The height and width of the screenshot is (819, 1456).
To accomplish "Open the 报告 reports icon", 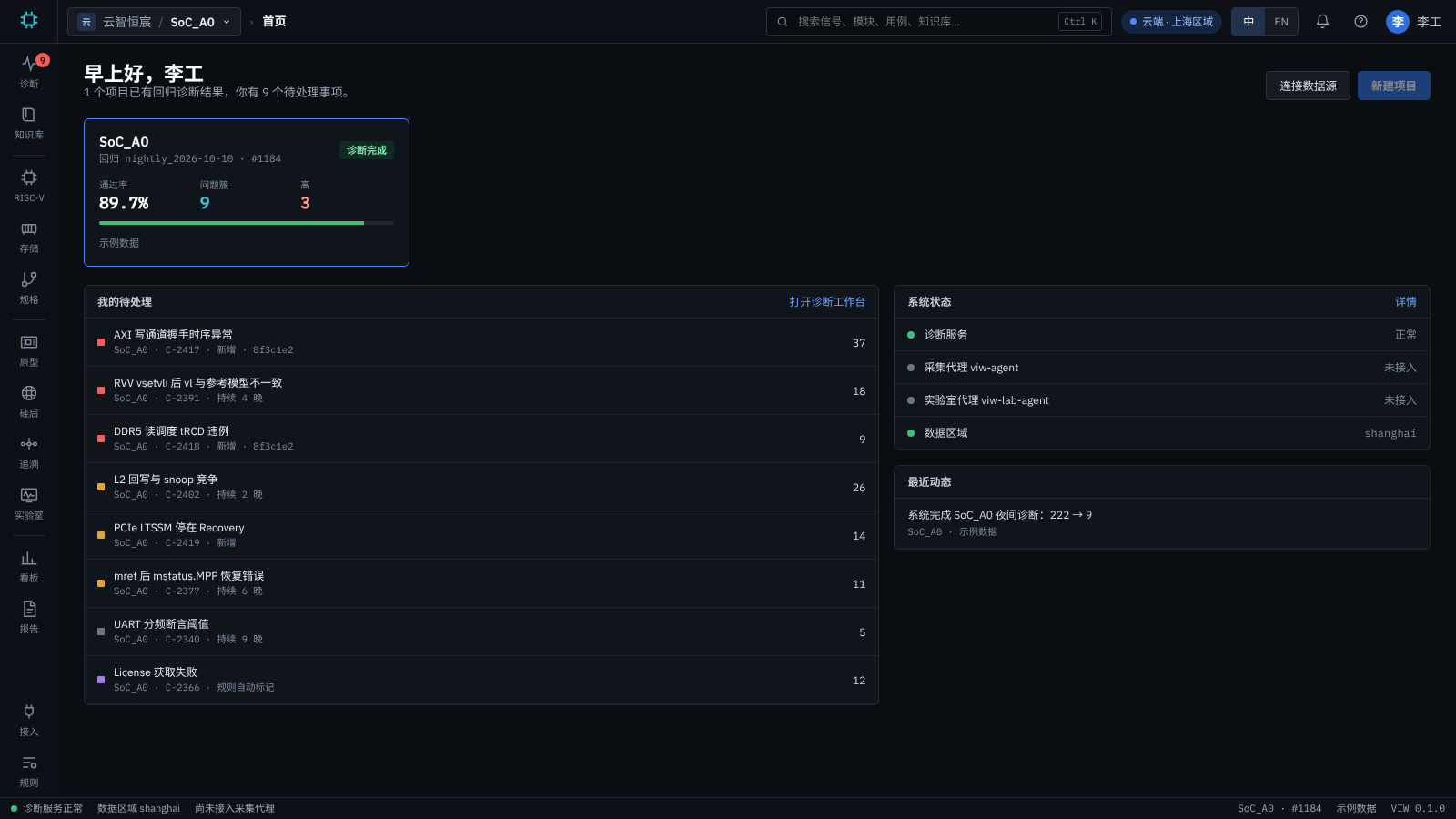I will click(x=29, y=617).
